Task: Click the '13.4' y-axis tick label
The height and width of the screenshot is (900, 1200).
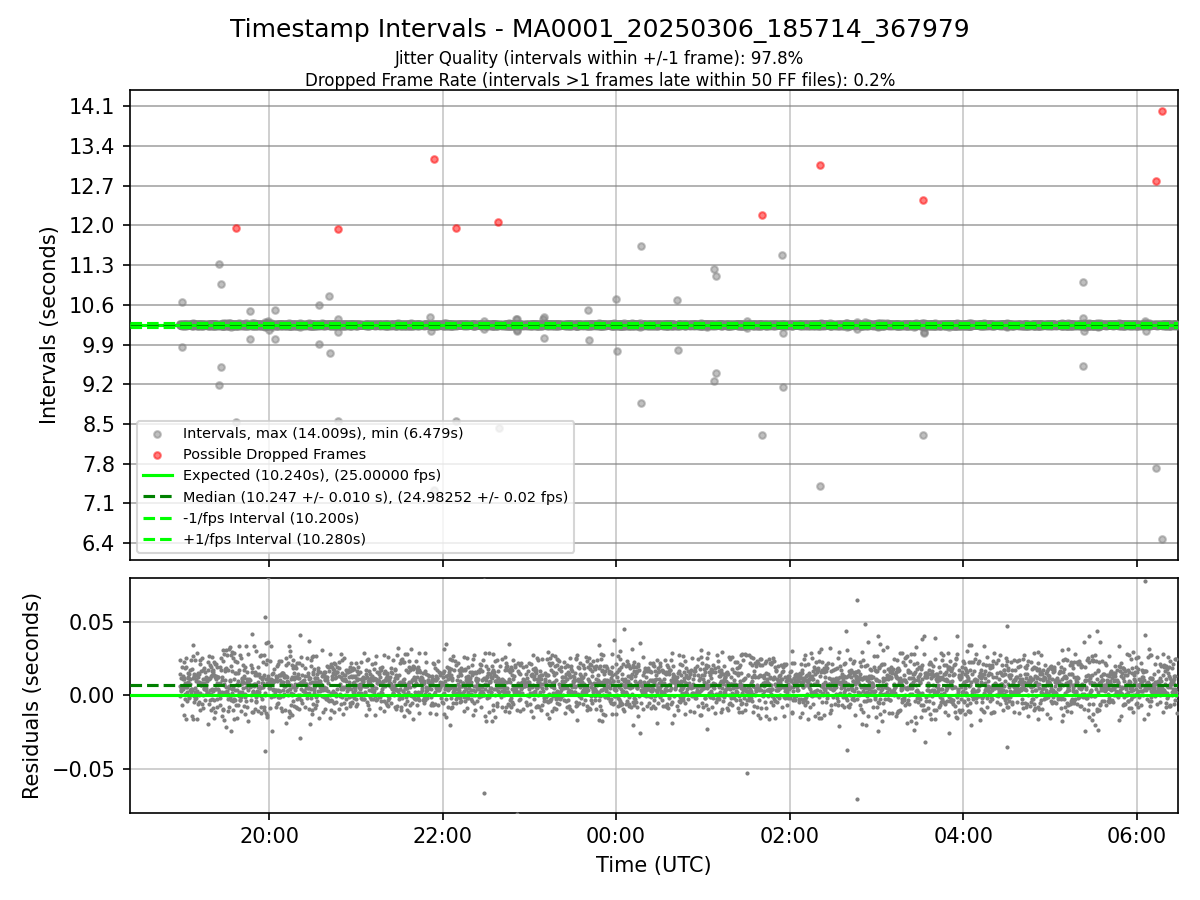Action: (x=92, y=147)
